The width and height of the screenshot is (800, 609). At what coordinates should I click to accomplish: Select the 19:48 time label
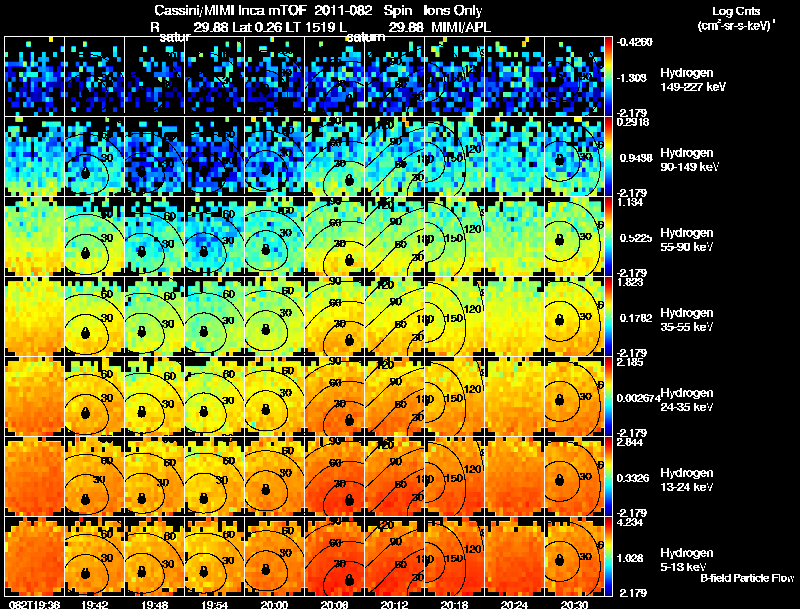(155, 604)
